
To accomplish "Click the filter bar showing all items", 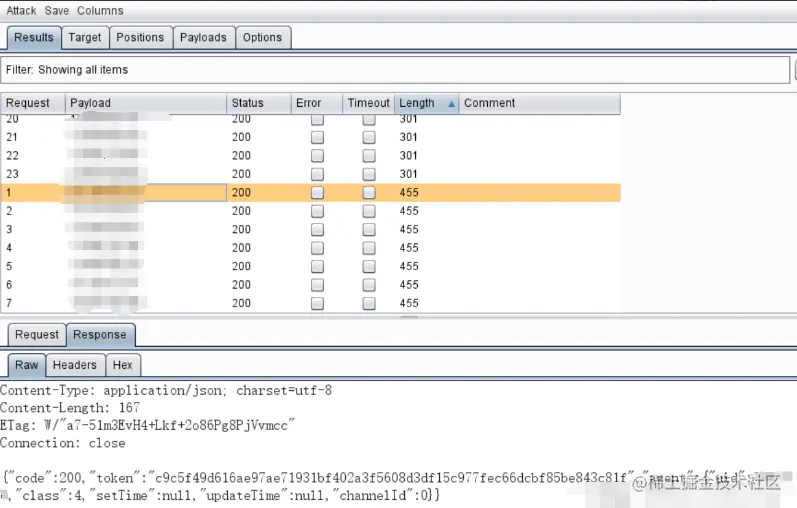I will [x=395, y=70].
